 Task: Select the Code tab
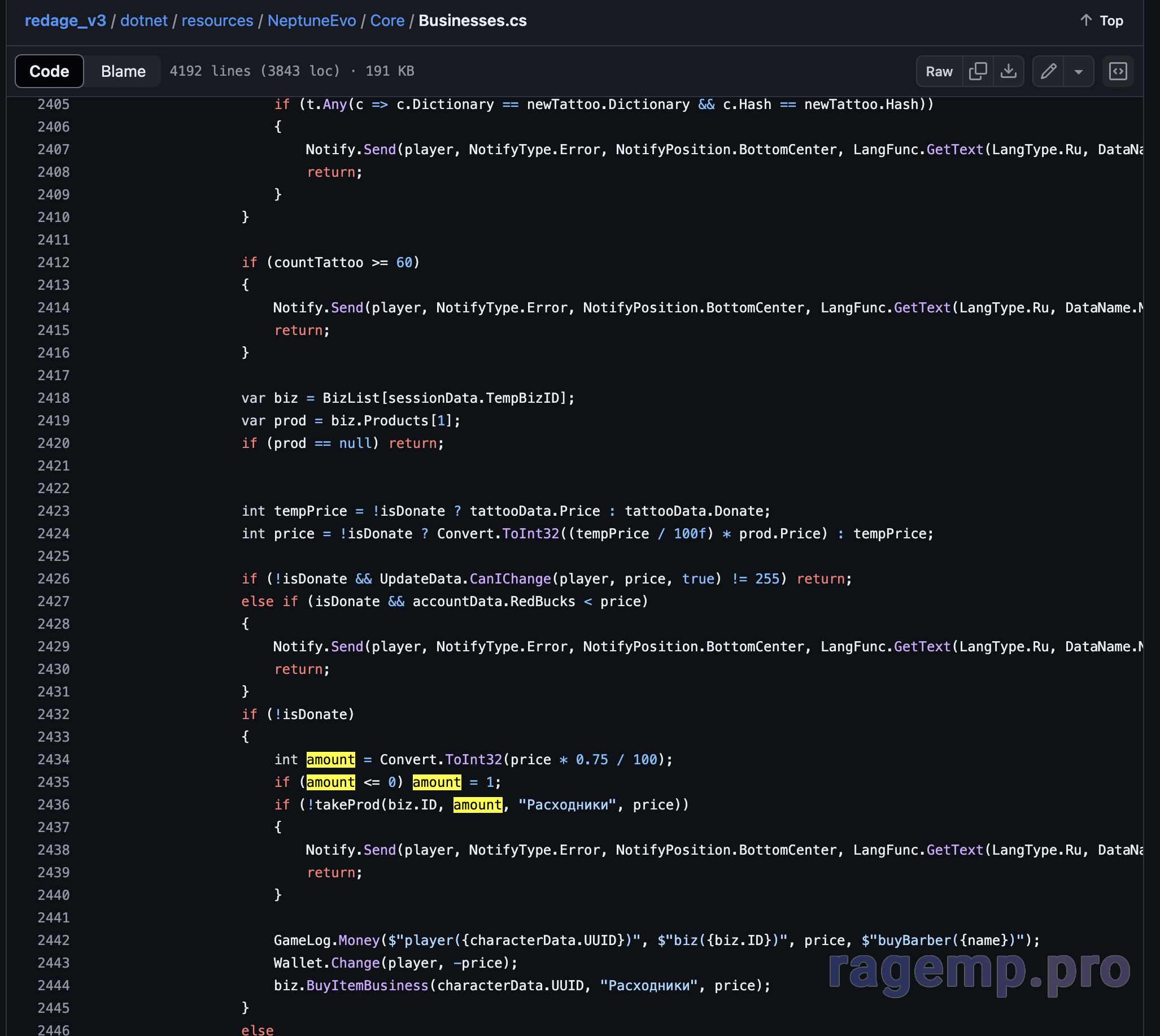point(50,71)
